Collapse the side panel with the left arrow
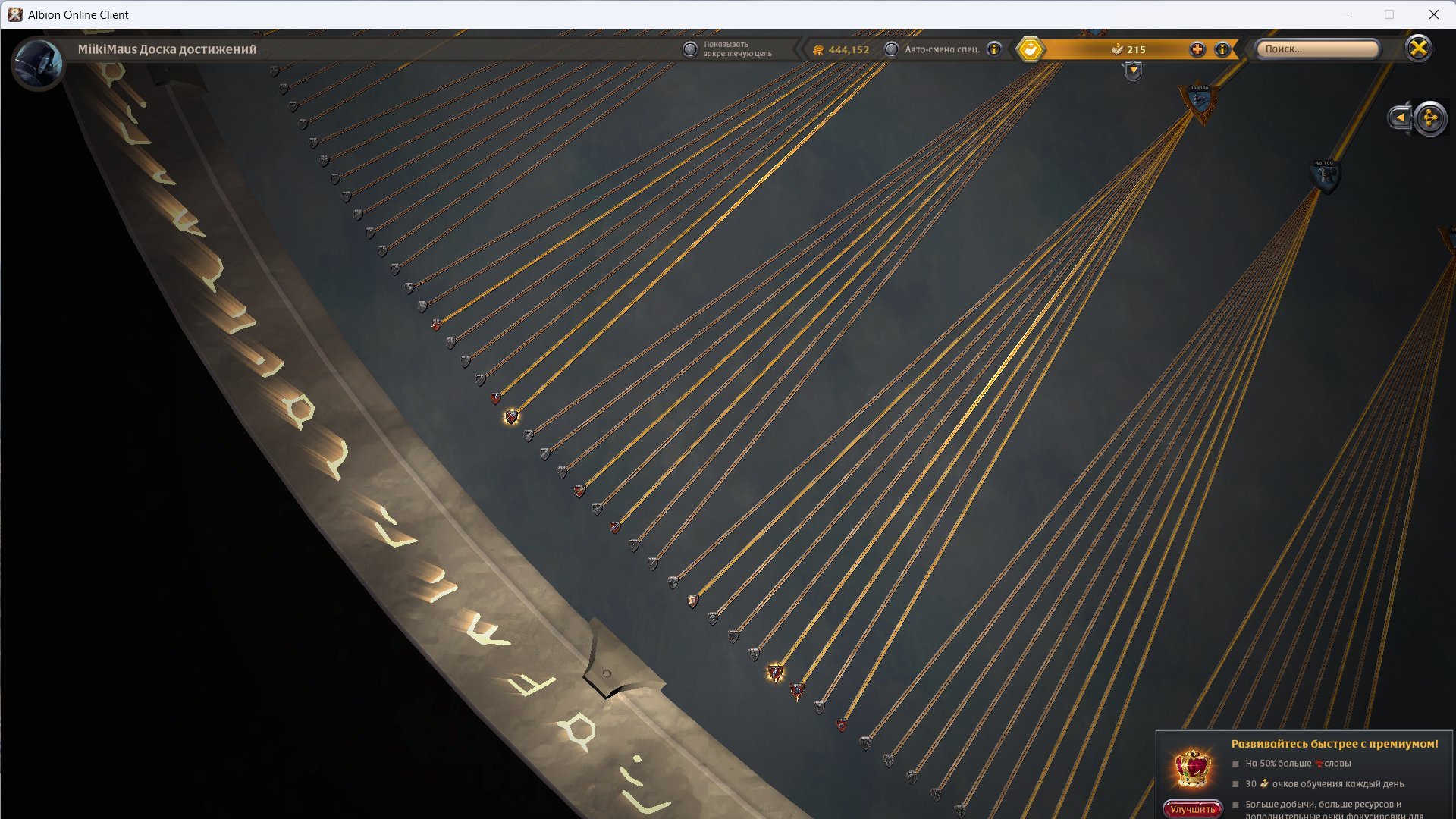Viewport: 1456px width, 819px height. pyautogui.click(x=1400, y=118)
